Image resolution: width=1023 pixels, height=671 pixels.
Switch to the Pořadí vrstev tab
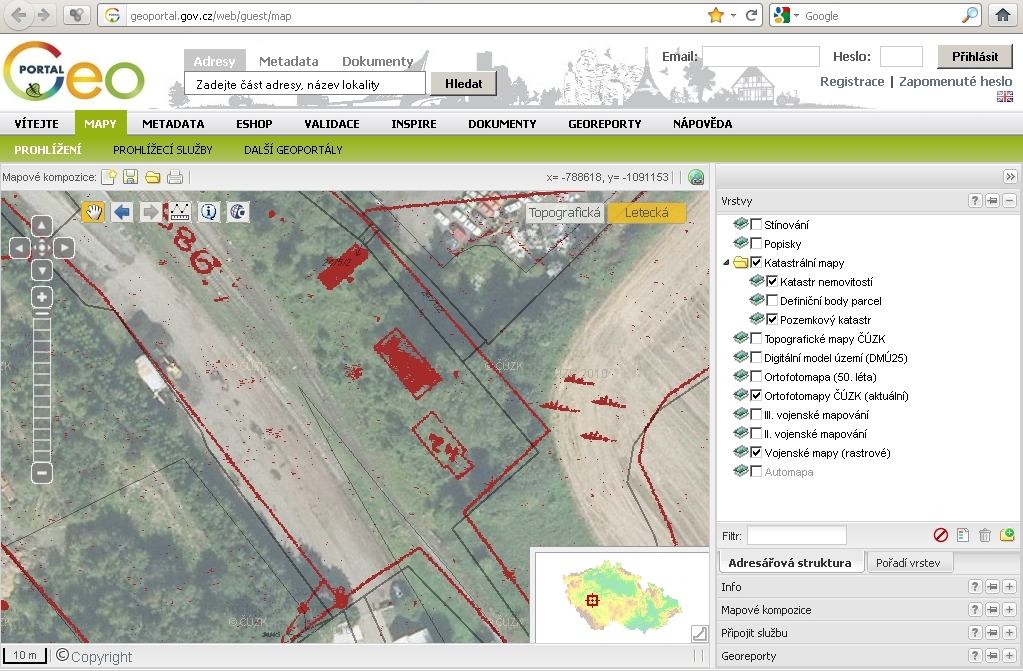909,562
